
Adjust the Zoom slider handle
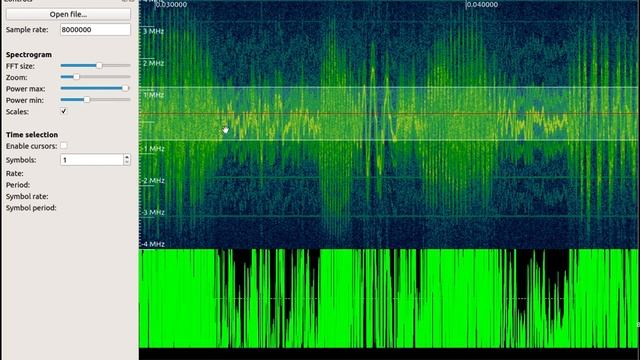click(x=76, y=77)
